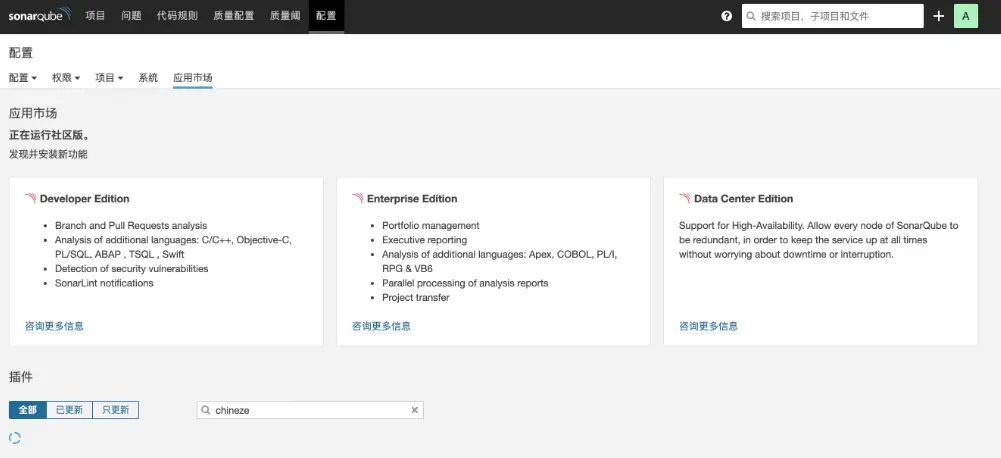1001x458 pixels.
Task: Click 咨询更多信息 under Data Center Edition
Action: click(x=709, y=326)
